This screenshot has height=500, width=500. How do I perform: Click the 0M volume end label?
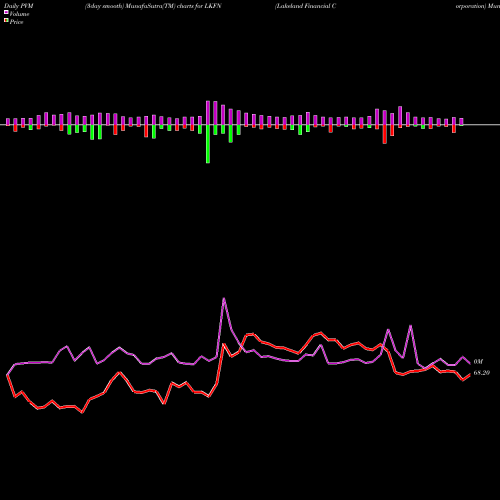tap(478, 362)
